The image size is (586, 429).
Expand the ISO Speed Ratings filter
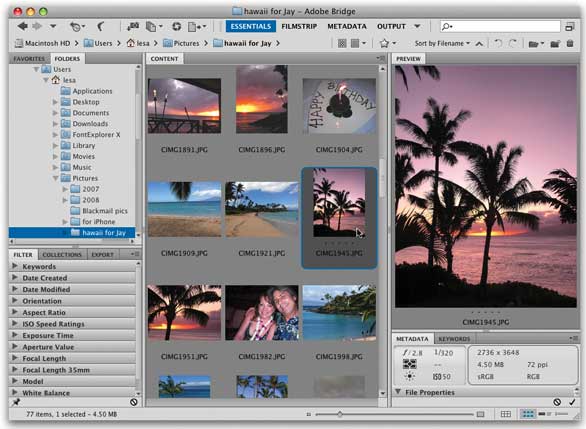15,324
